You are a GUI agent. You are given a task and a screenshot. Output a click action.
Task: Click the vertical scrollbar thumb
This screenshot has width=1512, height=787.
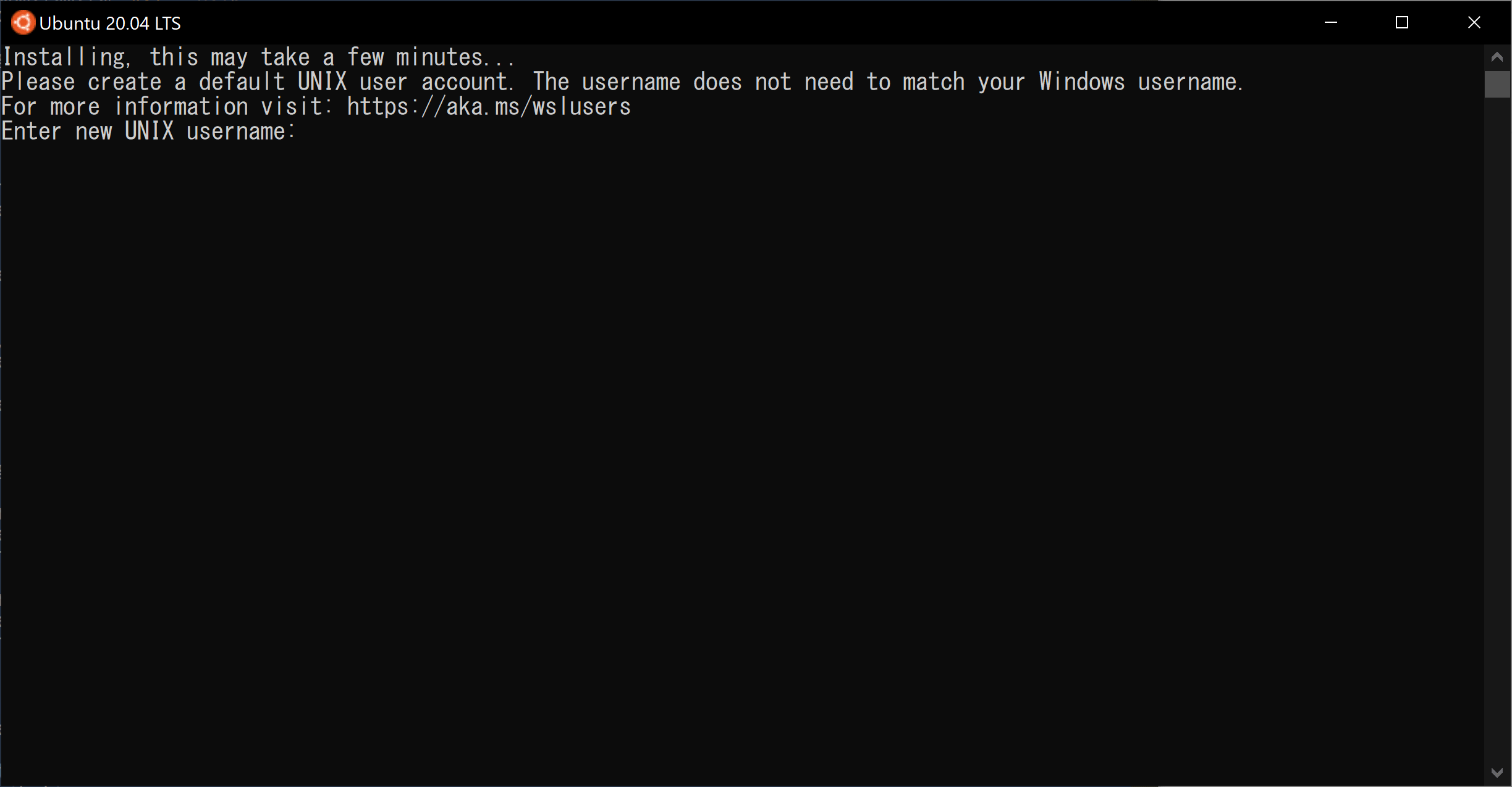1497,84
